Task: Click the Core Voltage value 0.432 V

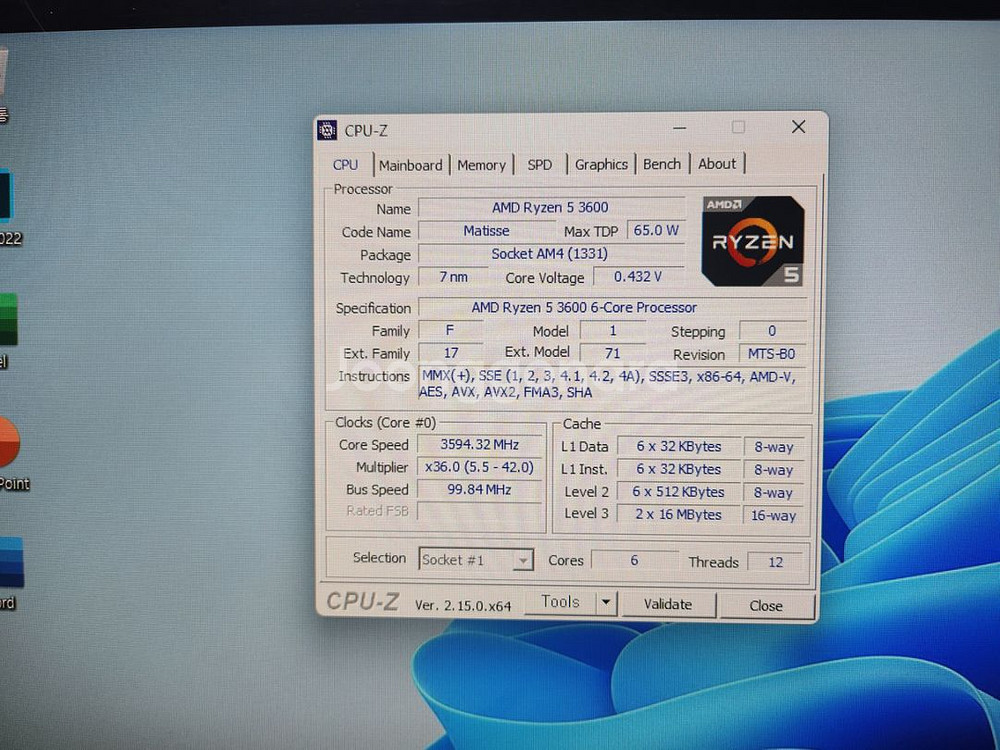Action: pyautogui.click(x=638, y=276)
